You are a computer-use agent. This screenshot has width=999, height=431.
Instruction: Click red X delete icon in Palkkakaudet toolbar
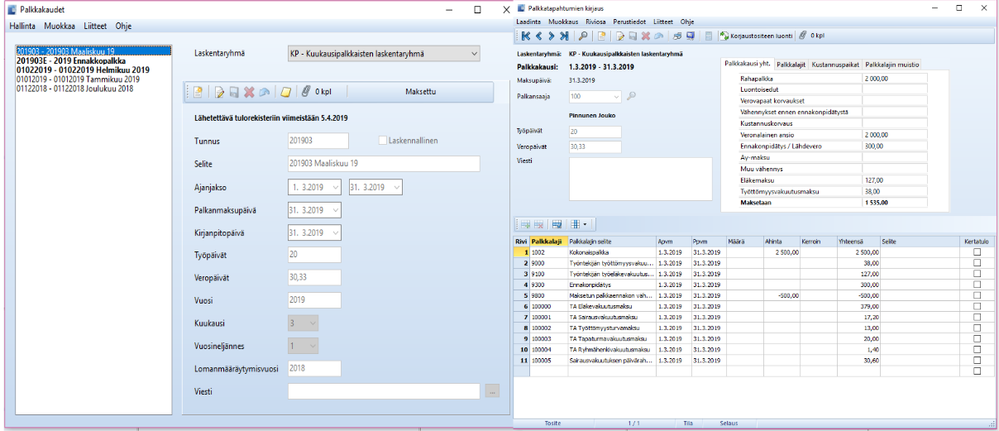tap(248, 92)
